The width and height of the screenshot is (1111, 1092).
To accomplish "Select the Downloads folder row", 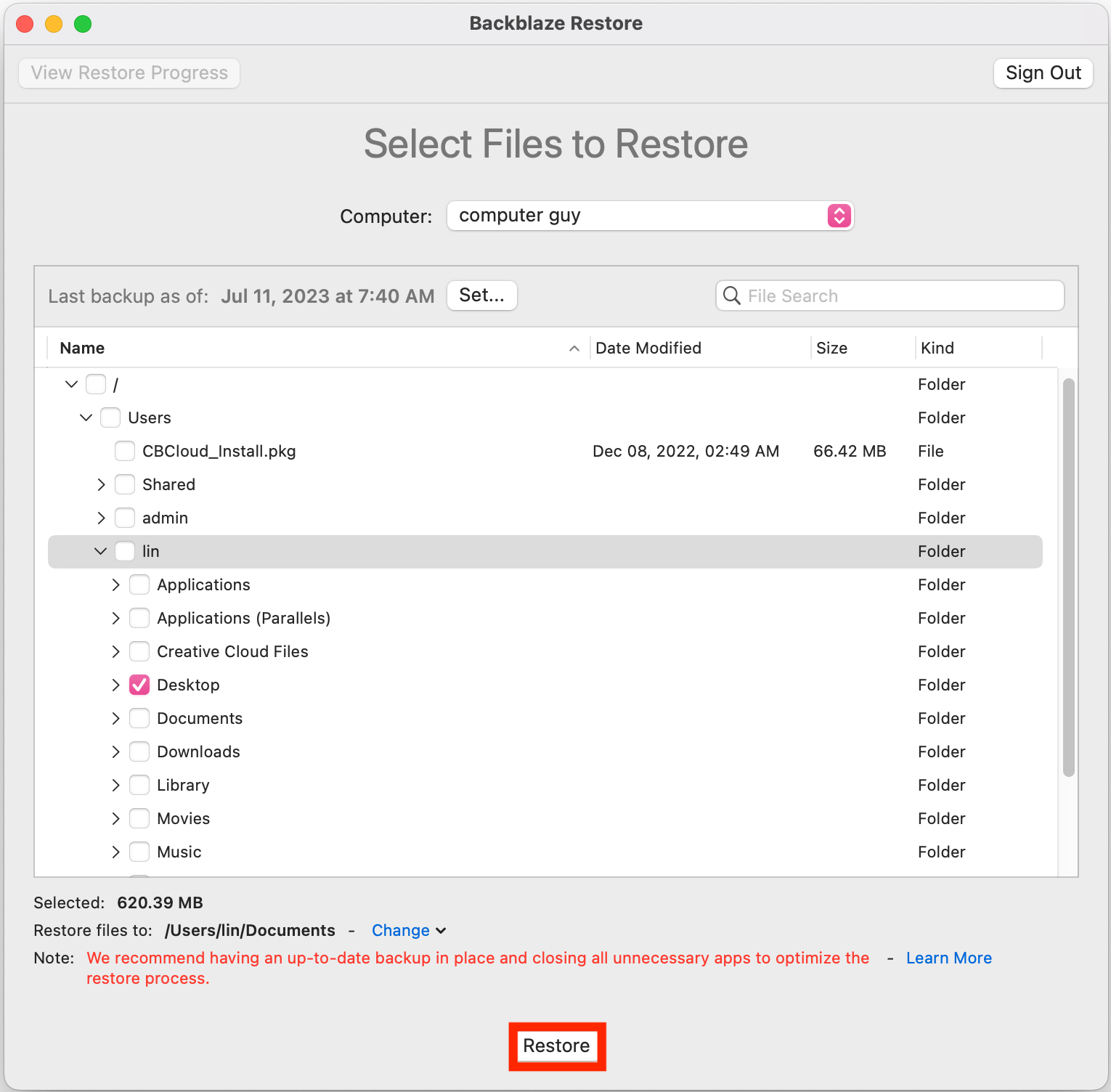I will point(545,751).
